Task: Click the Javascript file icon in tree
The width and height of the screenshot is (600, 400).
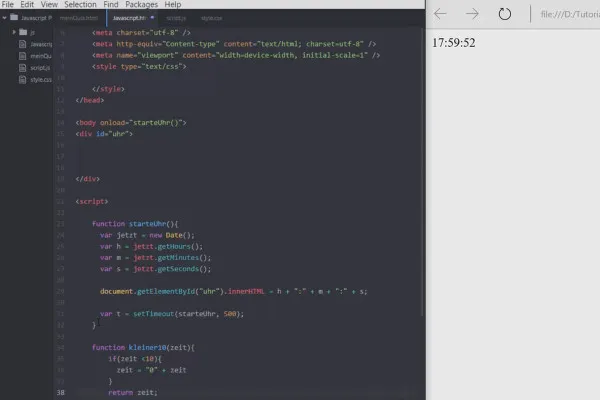Action: click(23, 44)
